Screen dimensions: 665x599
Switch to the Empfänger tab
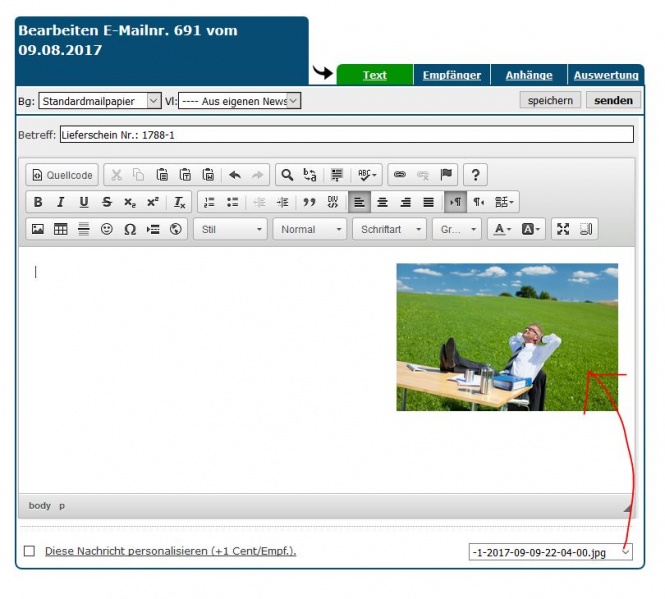click(451, 75)
